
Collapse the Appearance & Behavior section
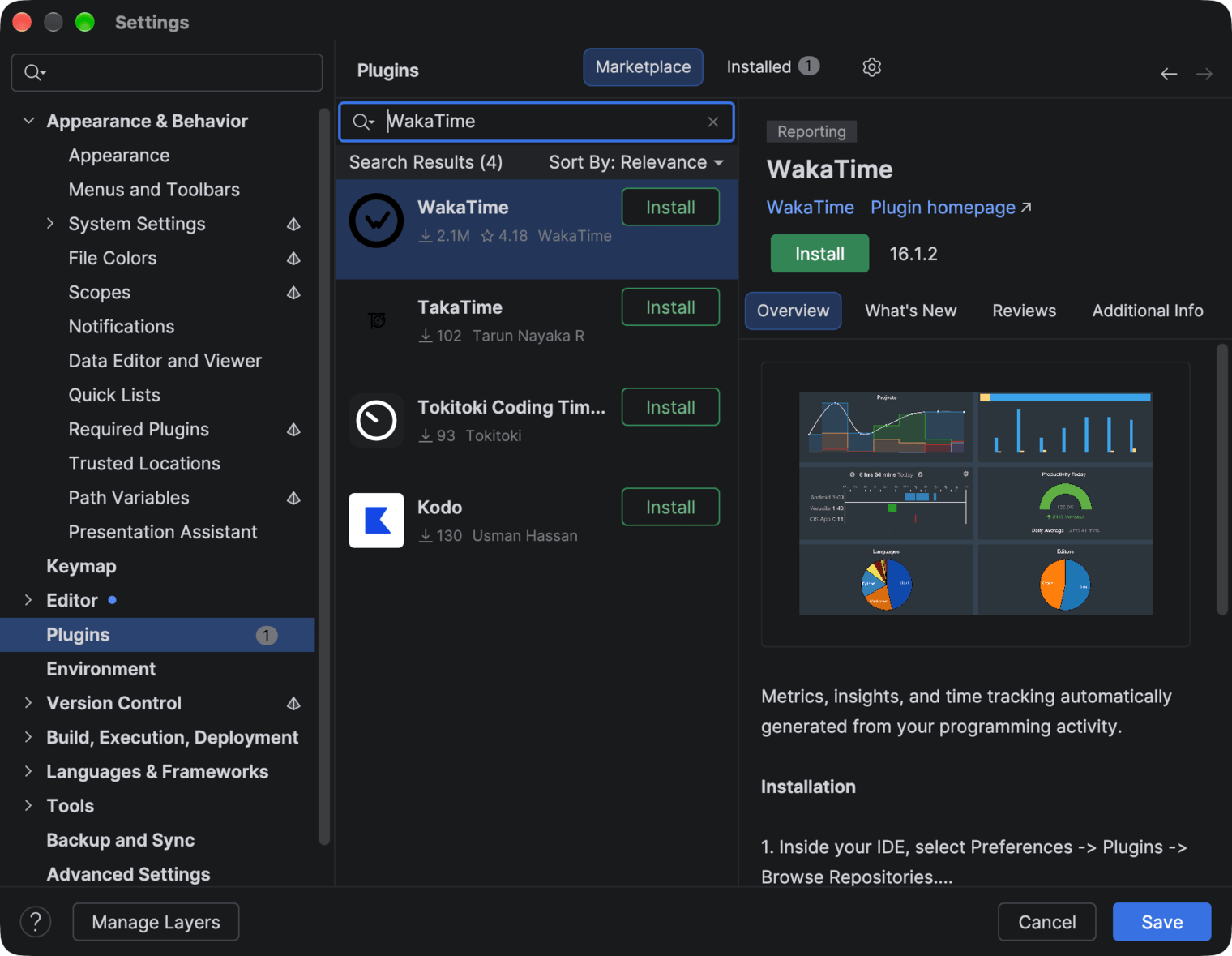[x=28, y=121]
